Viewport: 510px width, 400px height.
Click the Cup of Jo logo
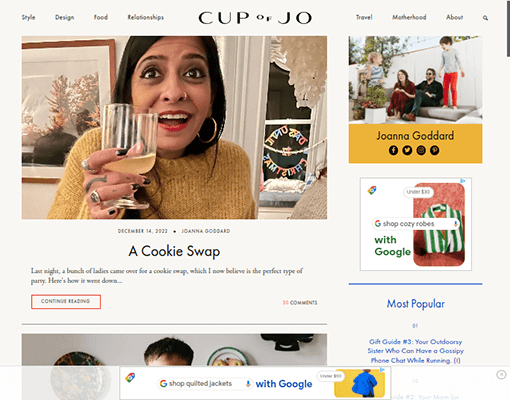point(255,18)
